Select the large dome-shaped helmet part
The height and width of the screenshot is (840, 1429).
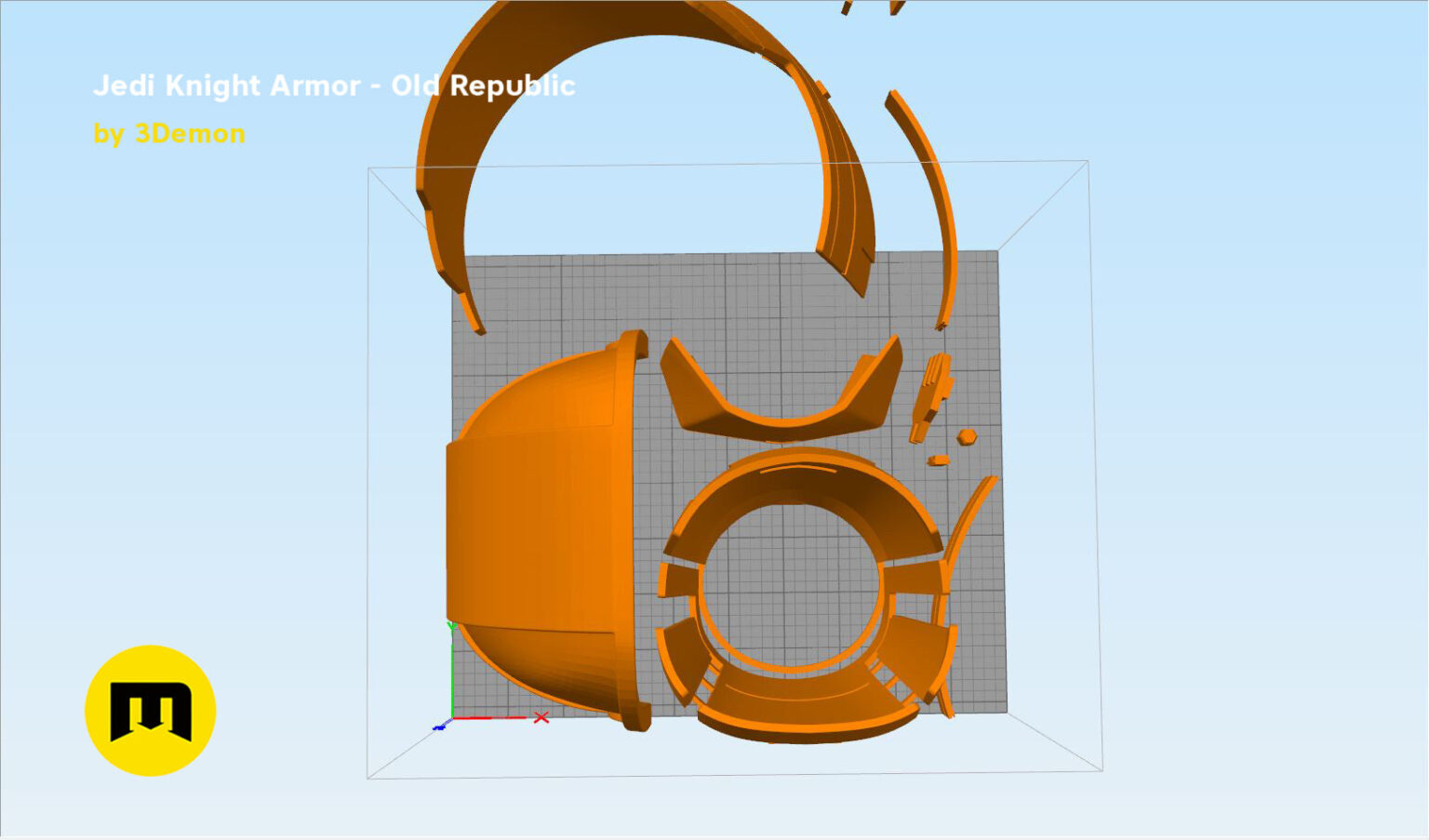(549, 530)
